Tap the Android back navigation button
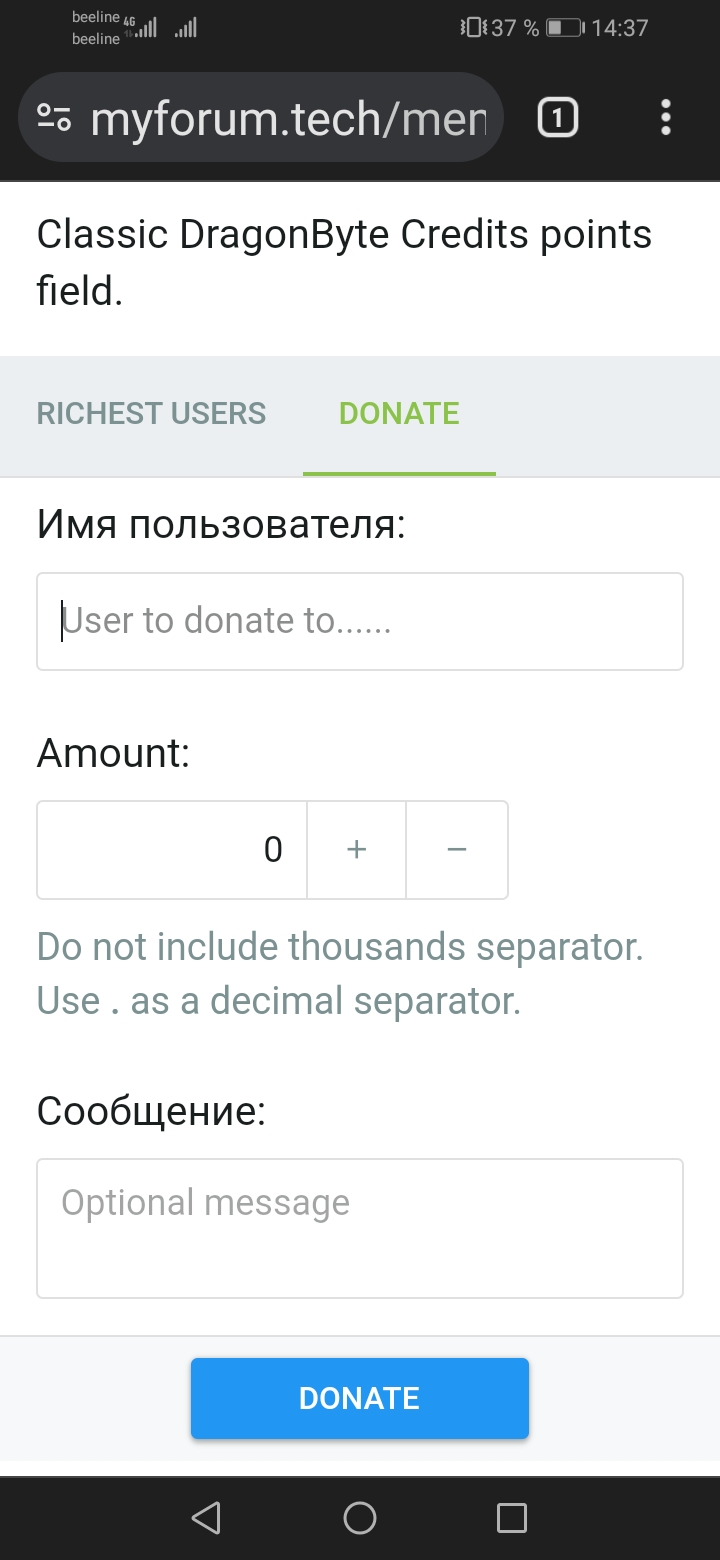 pos(206,1518)
